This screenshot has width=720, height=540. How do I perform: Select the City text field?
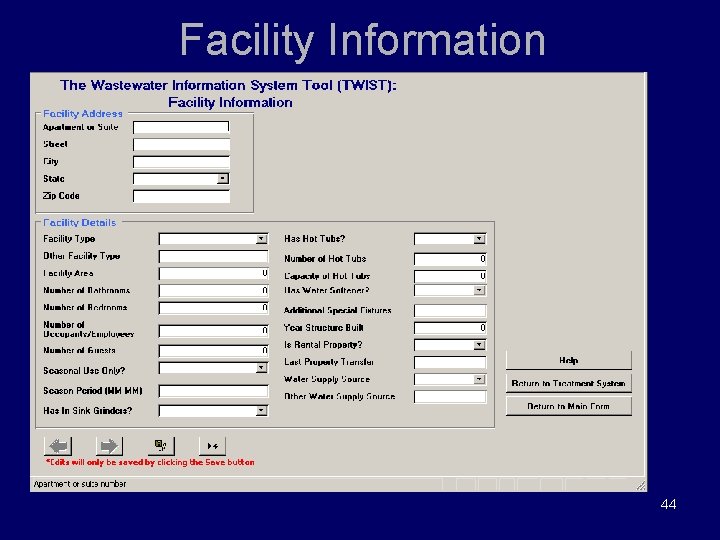click(181, 162)
